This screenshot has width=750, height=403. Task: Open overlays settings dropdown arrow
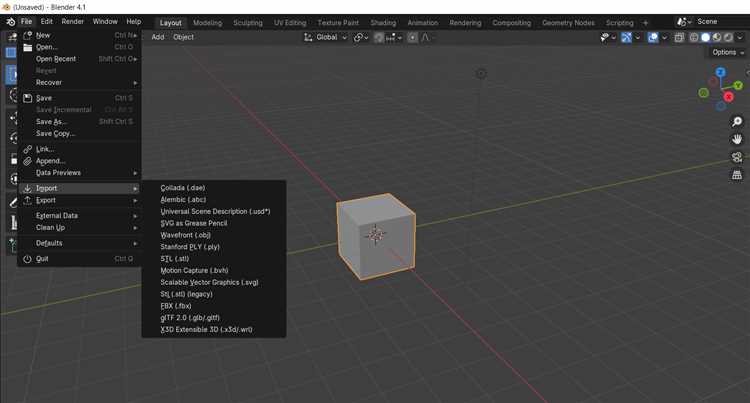click(x=664, y=37)
